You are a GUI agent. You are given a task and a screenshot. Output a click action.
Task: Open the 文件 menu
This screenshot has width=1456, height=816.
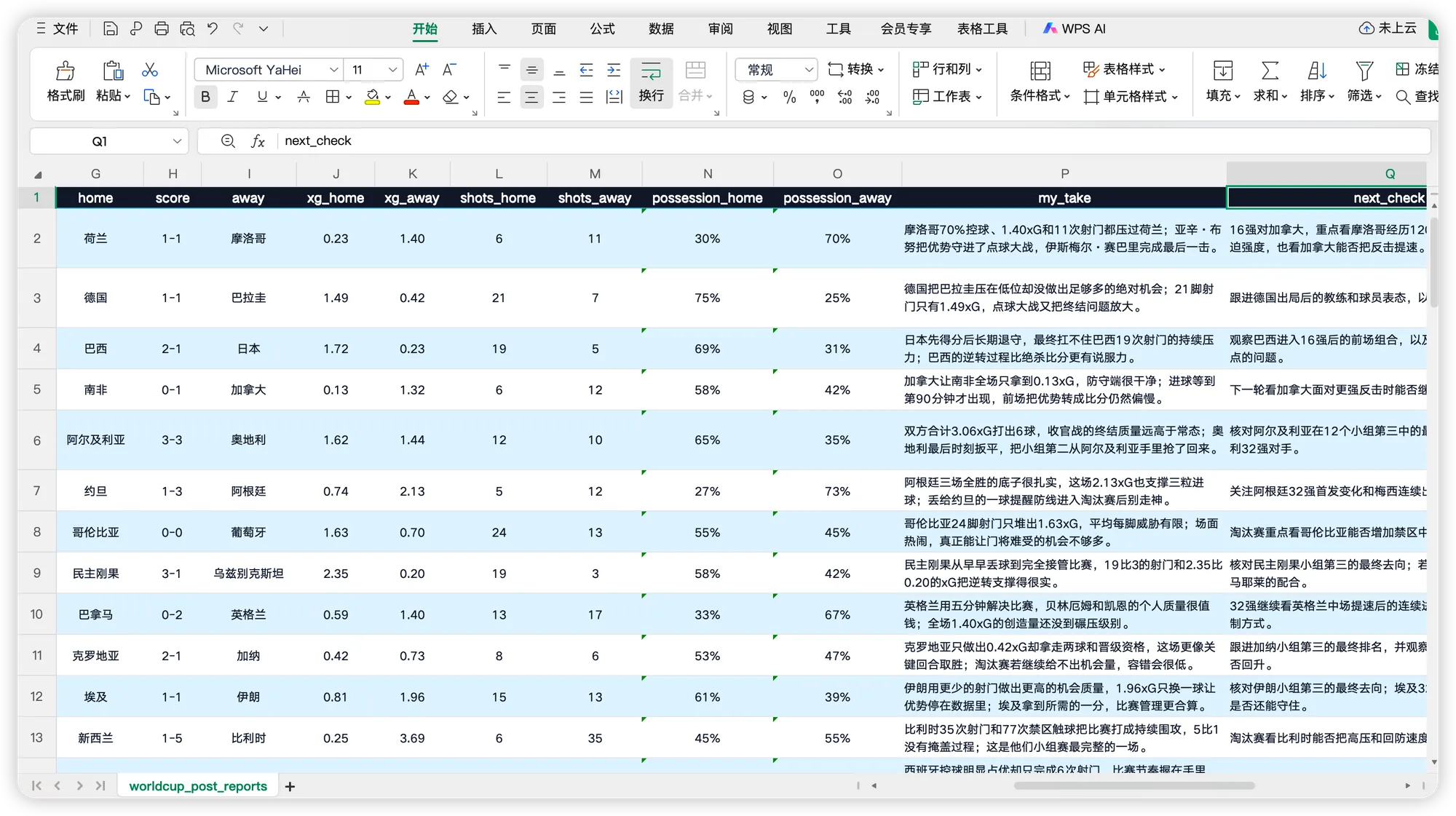[57, 28]
